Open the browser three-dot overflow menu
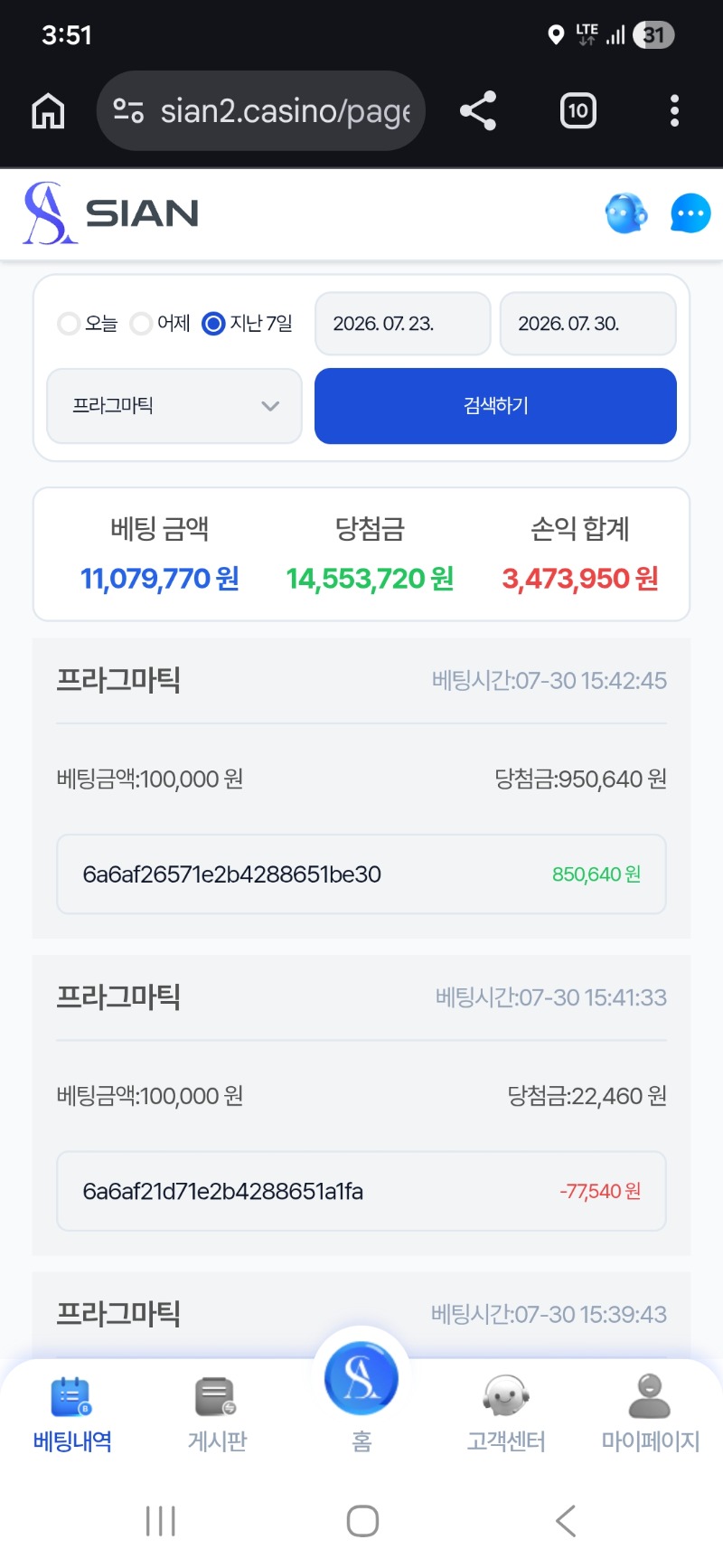The height and width of the screenshot is (1568, 723). tap(674, 111)
